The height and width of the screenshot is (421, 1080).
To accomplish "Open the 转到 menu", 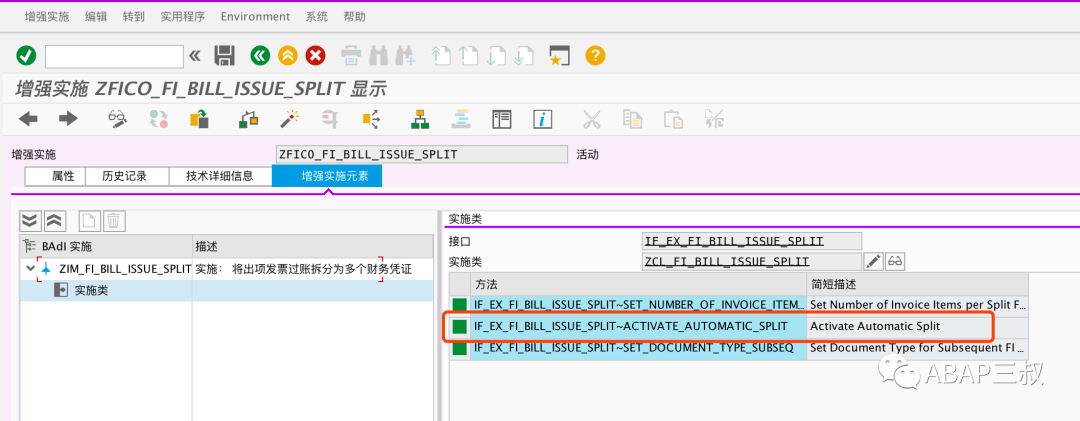I will [134, 17].
